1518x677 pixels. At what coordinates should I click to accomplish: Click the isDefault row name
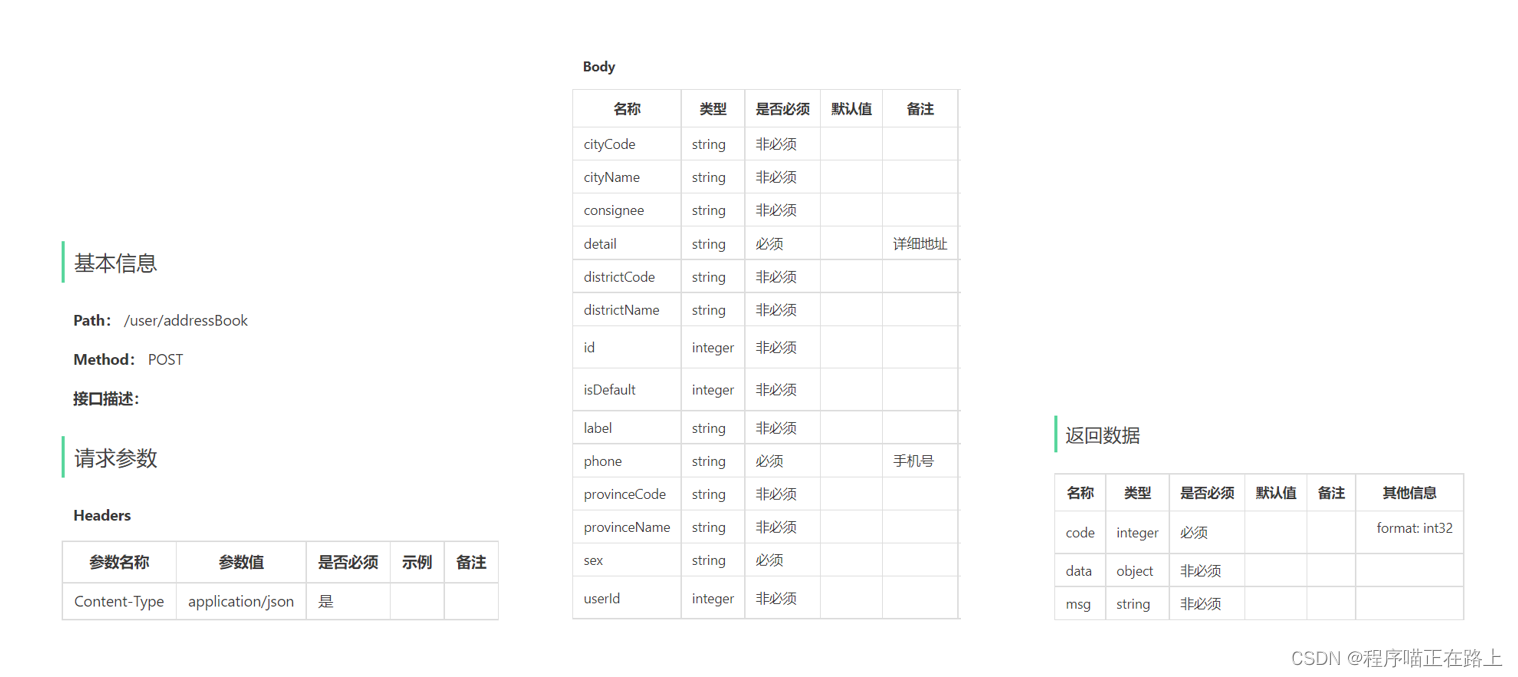coord(609,390)
